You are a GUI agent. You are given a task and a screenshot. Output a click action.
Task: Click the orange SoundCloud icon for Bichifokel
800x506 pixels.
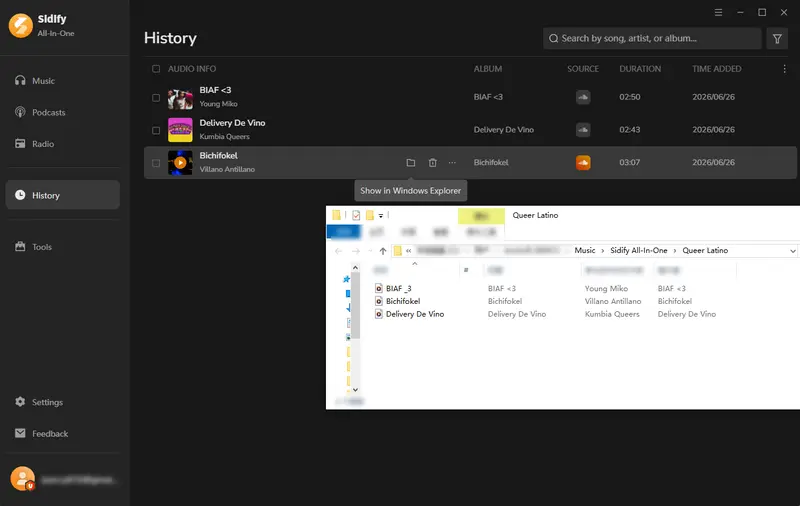click(583, 163)
